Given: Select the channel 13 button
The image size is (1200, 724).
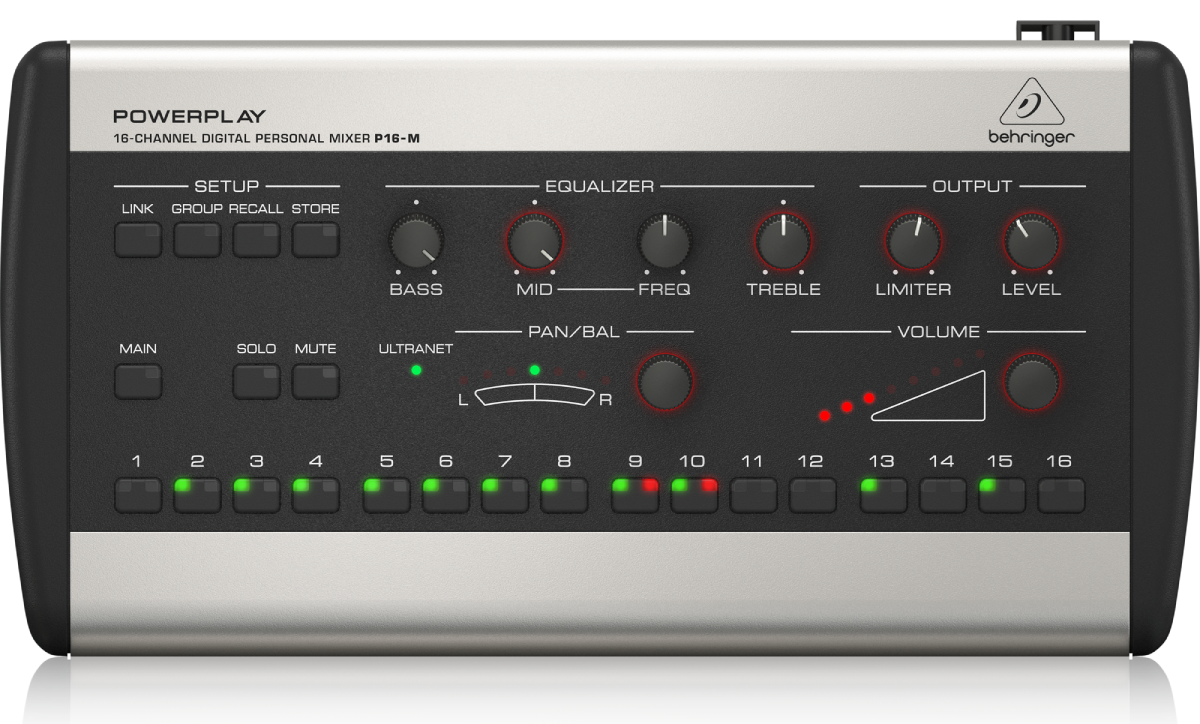Looking at the screenshot, I should 883,495.
